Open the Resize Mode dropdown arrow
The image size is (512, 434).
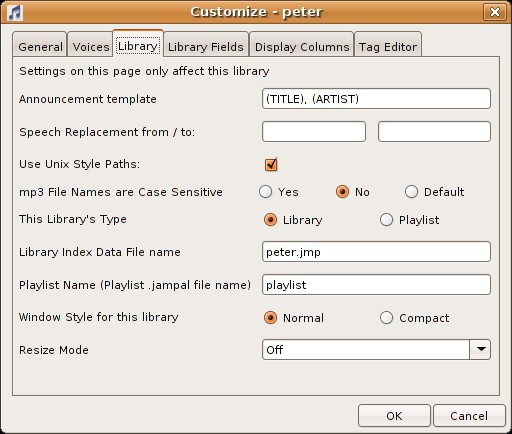pyautogui.click(x=480, y=349)
